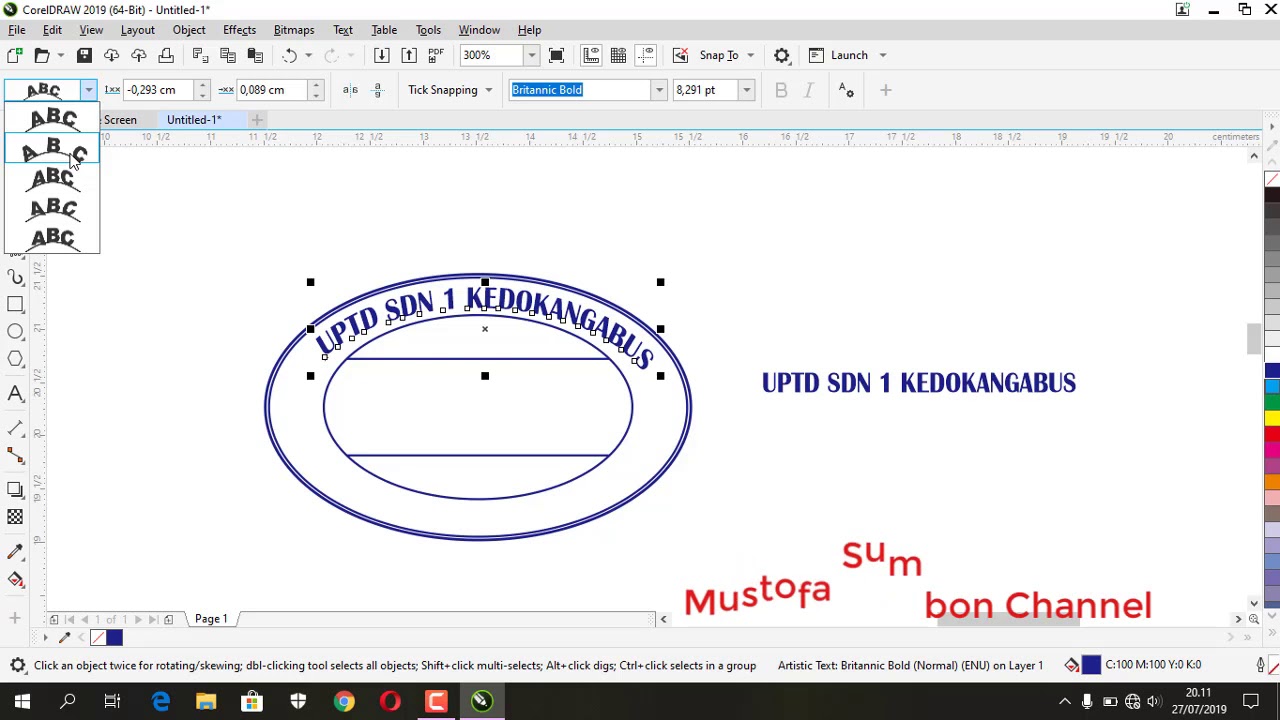The image size is (1280, 720).
Task: Open the dropdown arrow next to the Open icon
Action: (60, 55)
